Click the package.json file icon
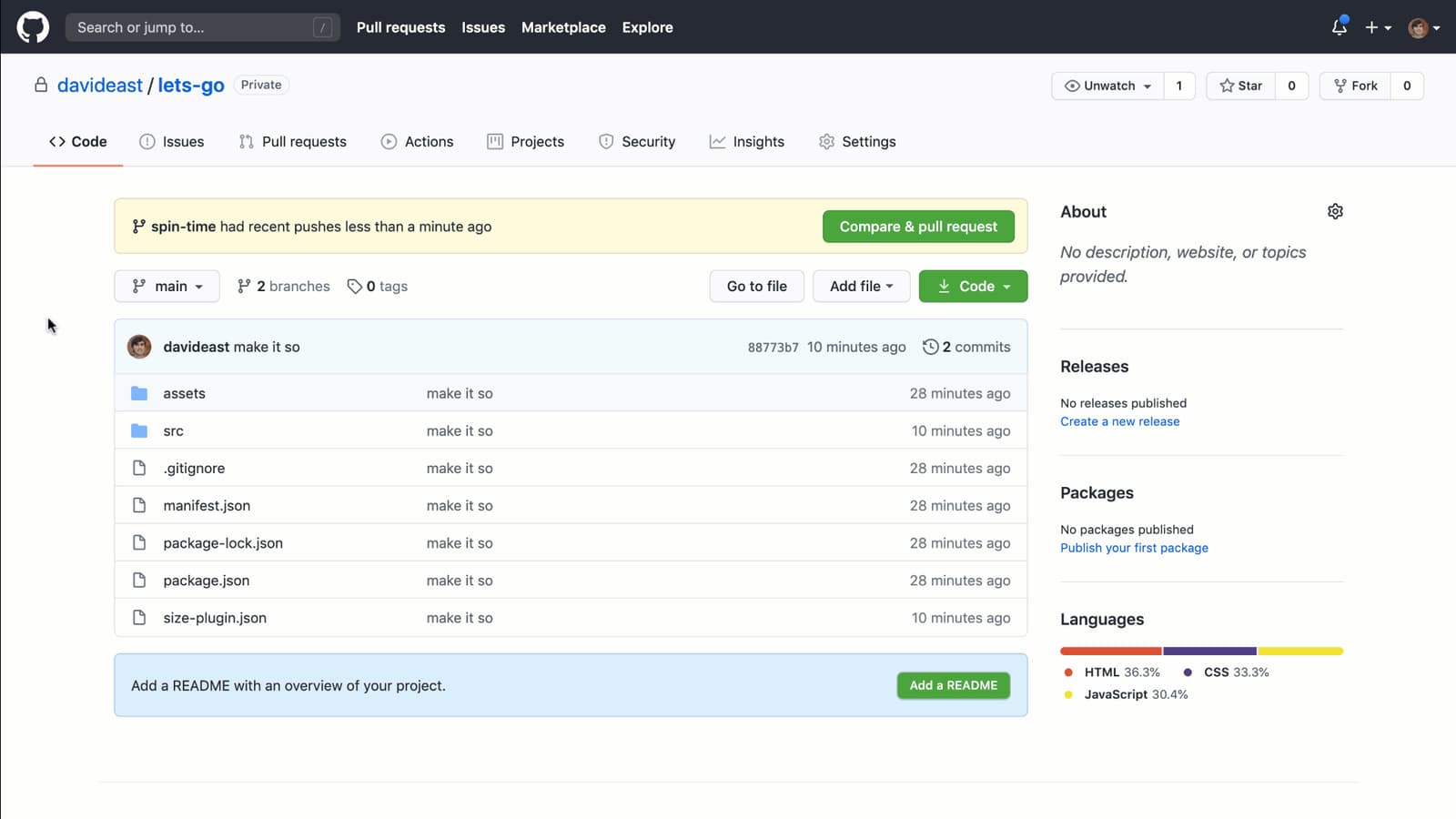Screen dimensions: 1456x819 (x=139, y=580)
